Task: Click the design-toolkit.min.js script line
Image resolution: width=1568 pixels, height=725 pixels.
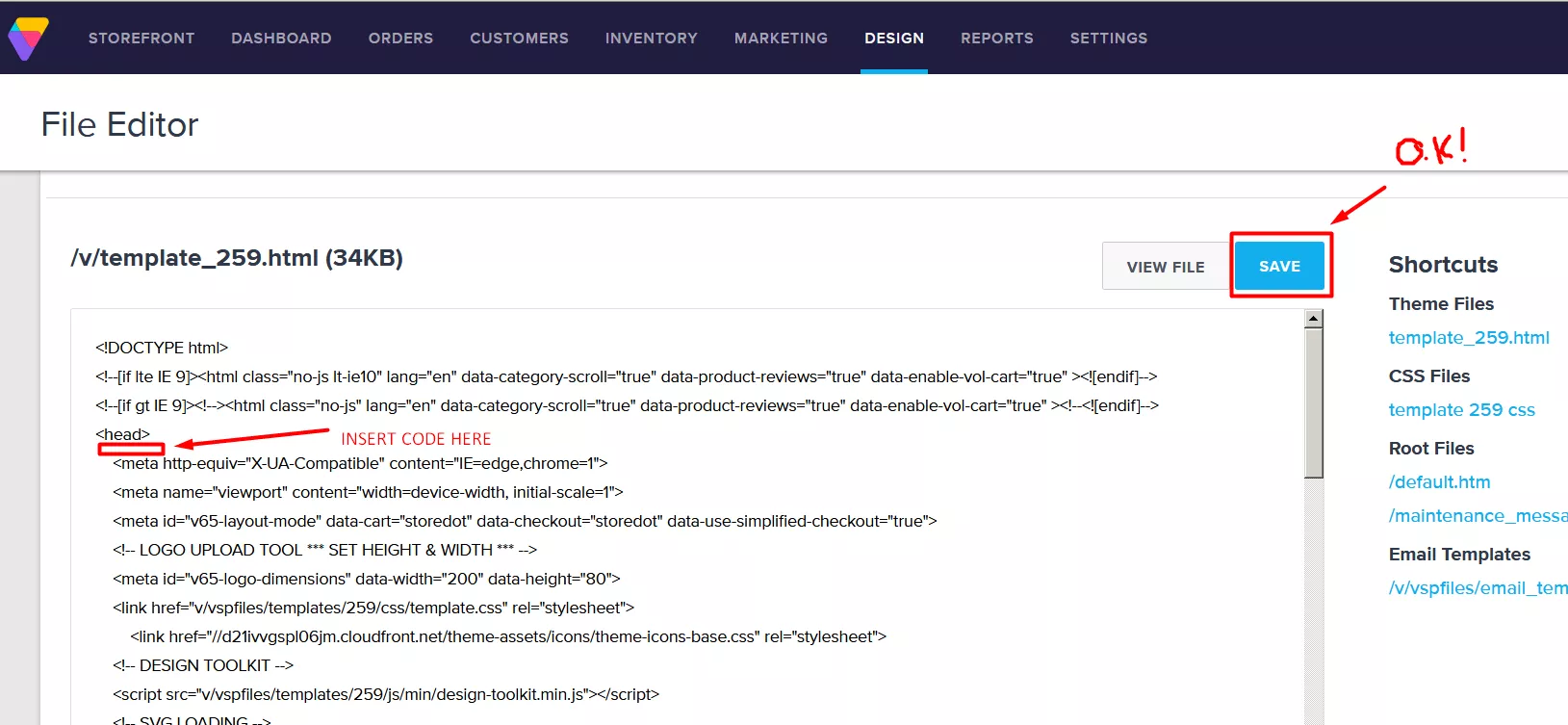Action: coord(386,694)
